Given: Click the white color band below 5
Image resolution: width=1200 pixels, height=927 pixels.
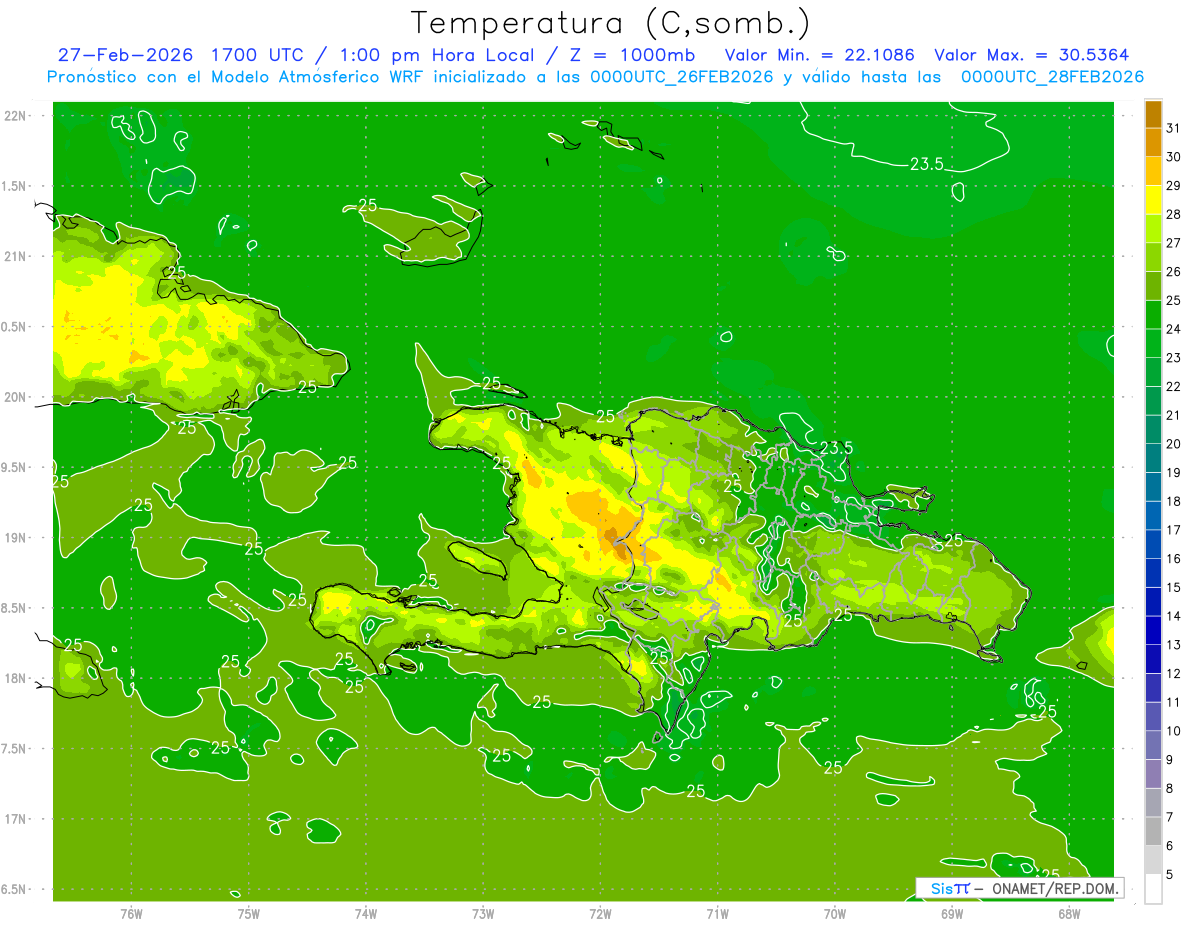Looking at the screenshot, I should pyautogui.click(x=1154, y=889).
